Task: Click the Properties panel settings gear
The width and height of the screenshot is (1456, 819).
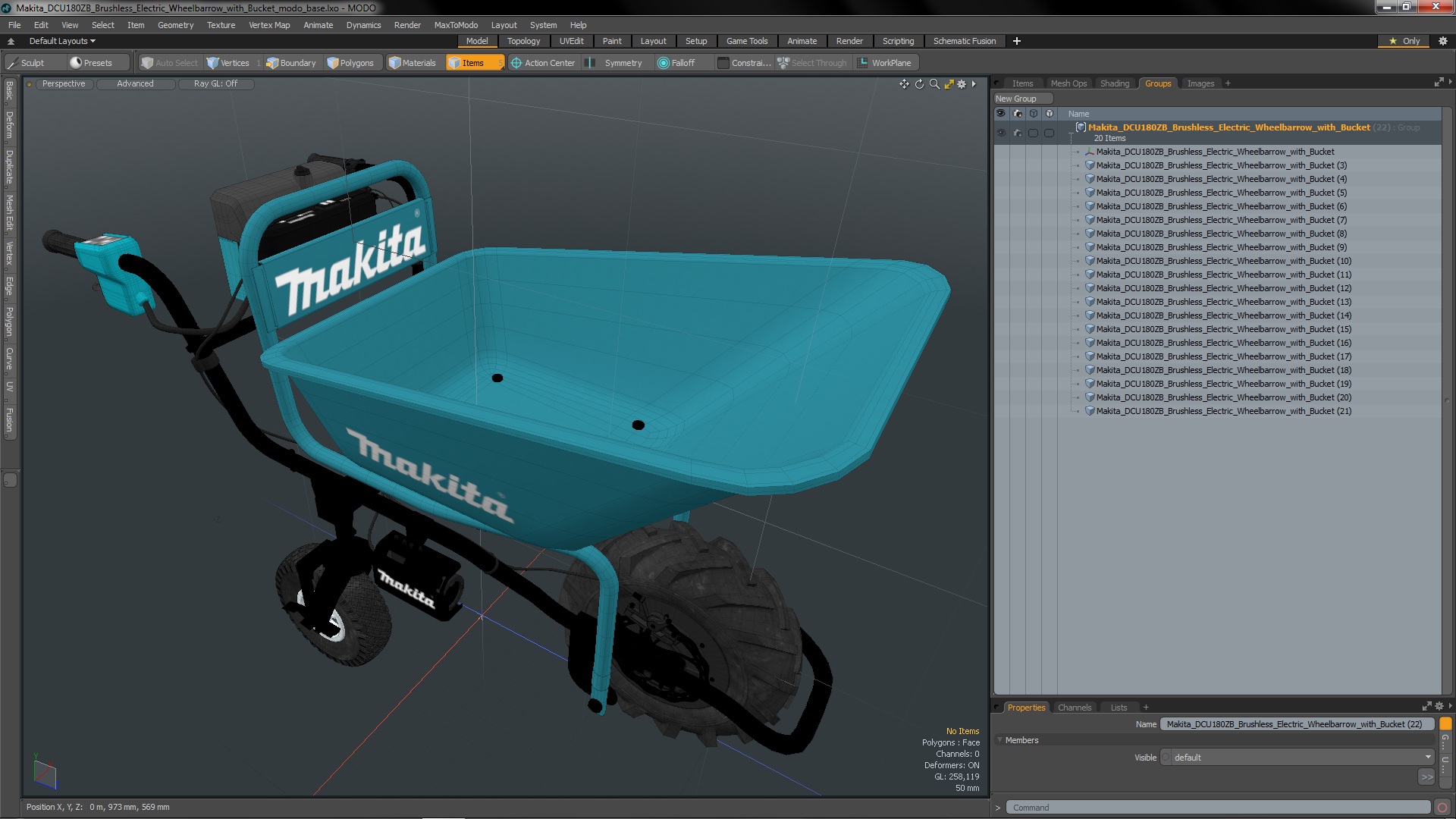Action: [1439, 707]
